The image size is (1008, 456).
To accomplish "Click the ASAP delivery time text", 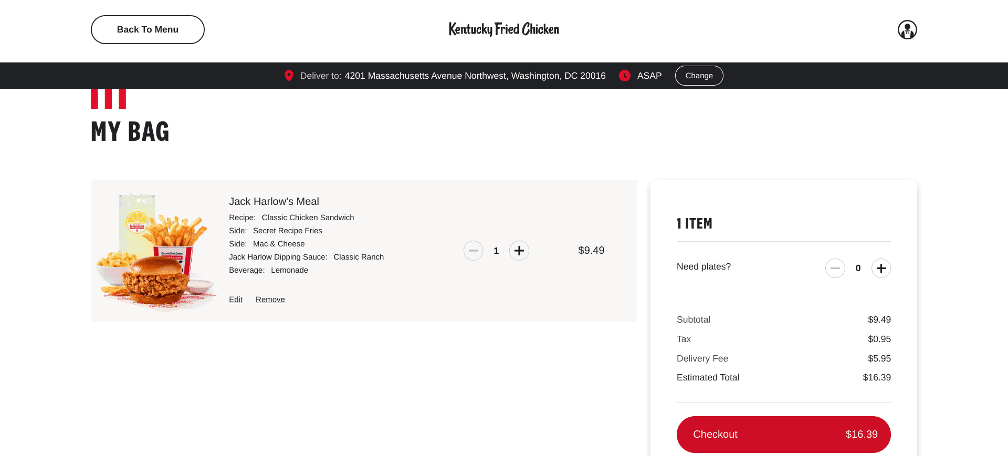I will coord(649,76).
